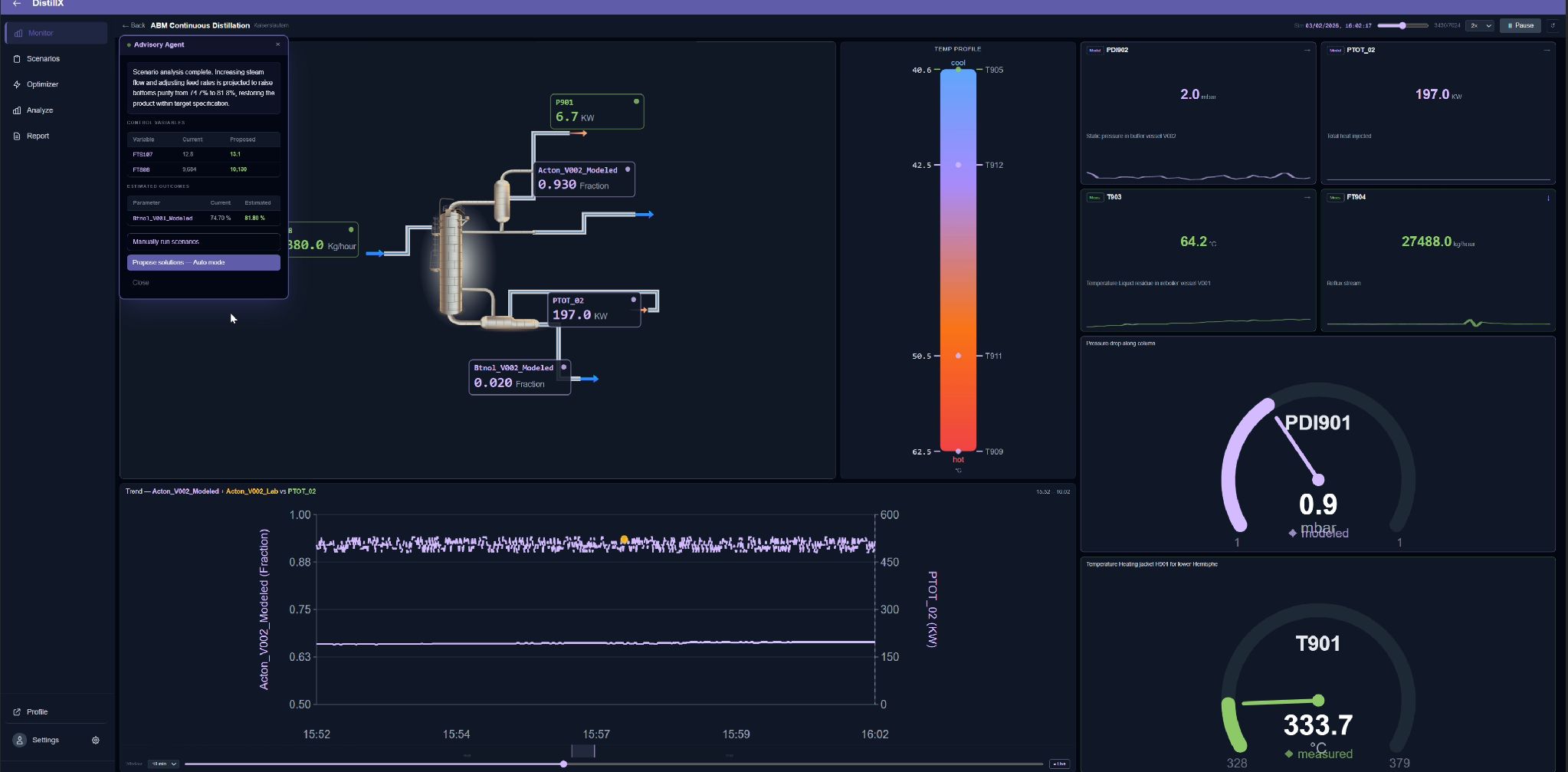This screenshot has height=772, width=1568.
Task: Open the 2x speed dropdown
Action: point(1480,25)
